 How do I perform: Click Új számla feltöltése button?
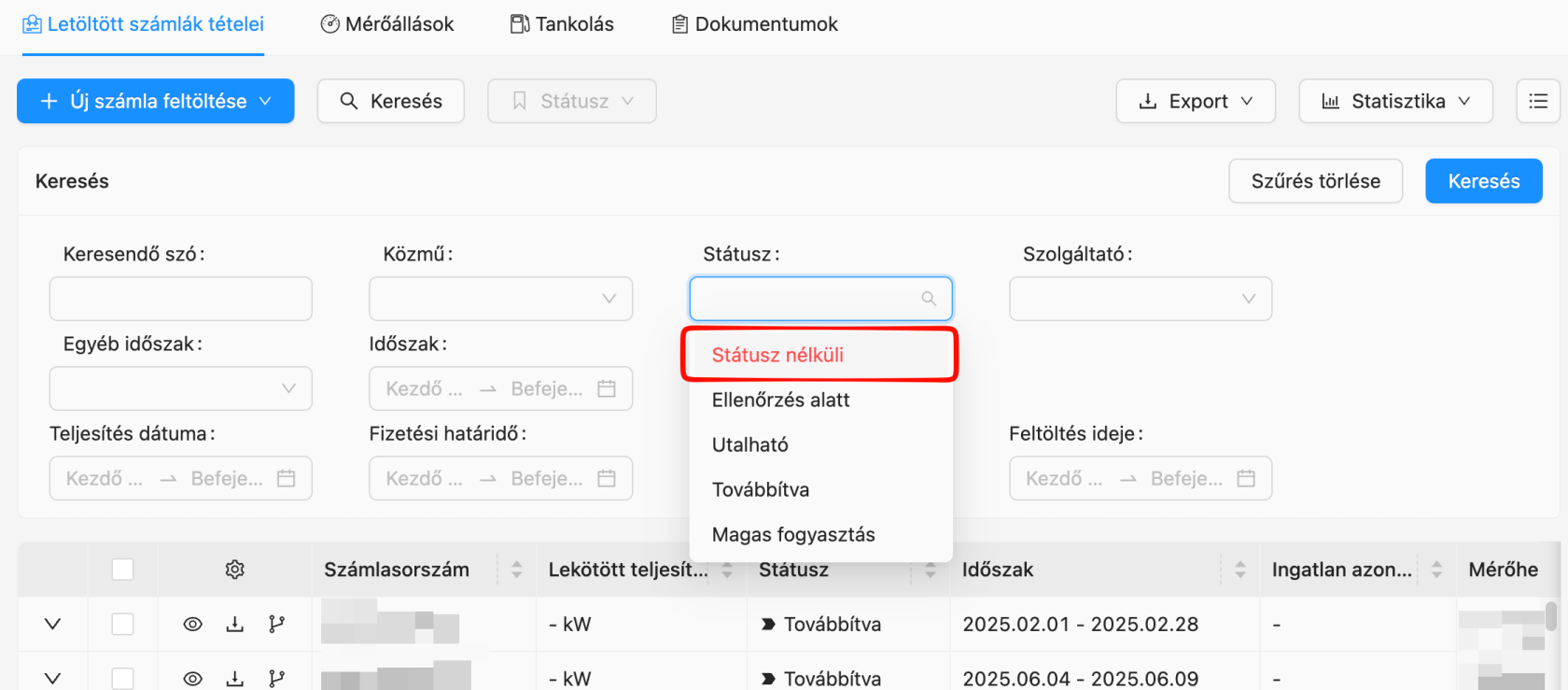click(156, 101)
